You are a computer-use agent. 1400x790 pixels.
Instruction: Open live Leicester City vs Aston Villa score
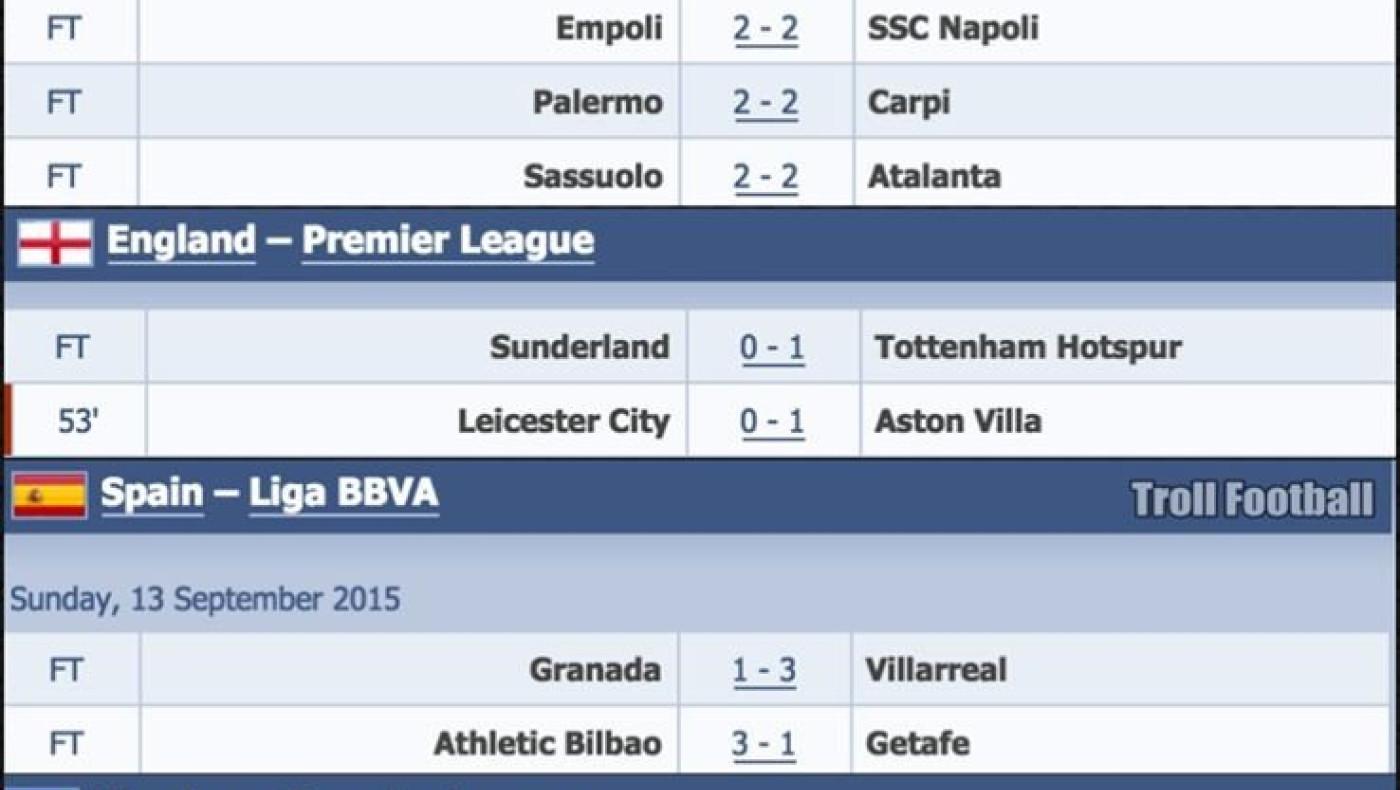[x=772, y=422]
